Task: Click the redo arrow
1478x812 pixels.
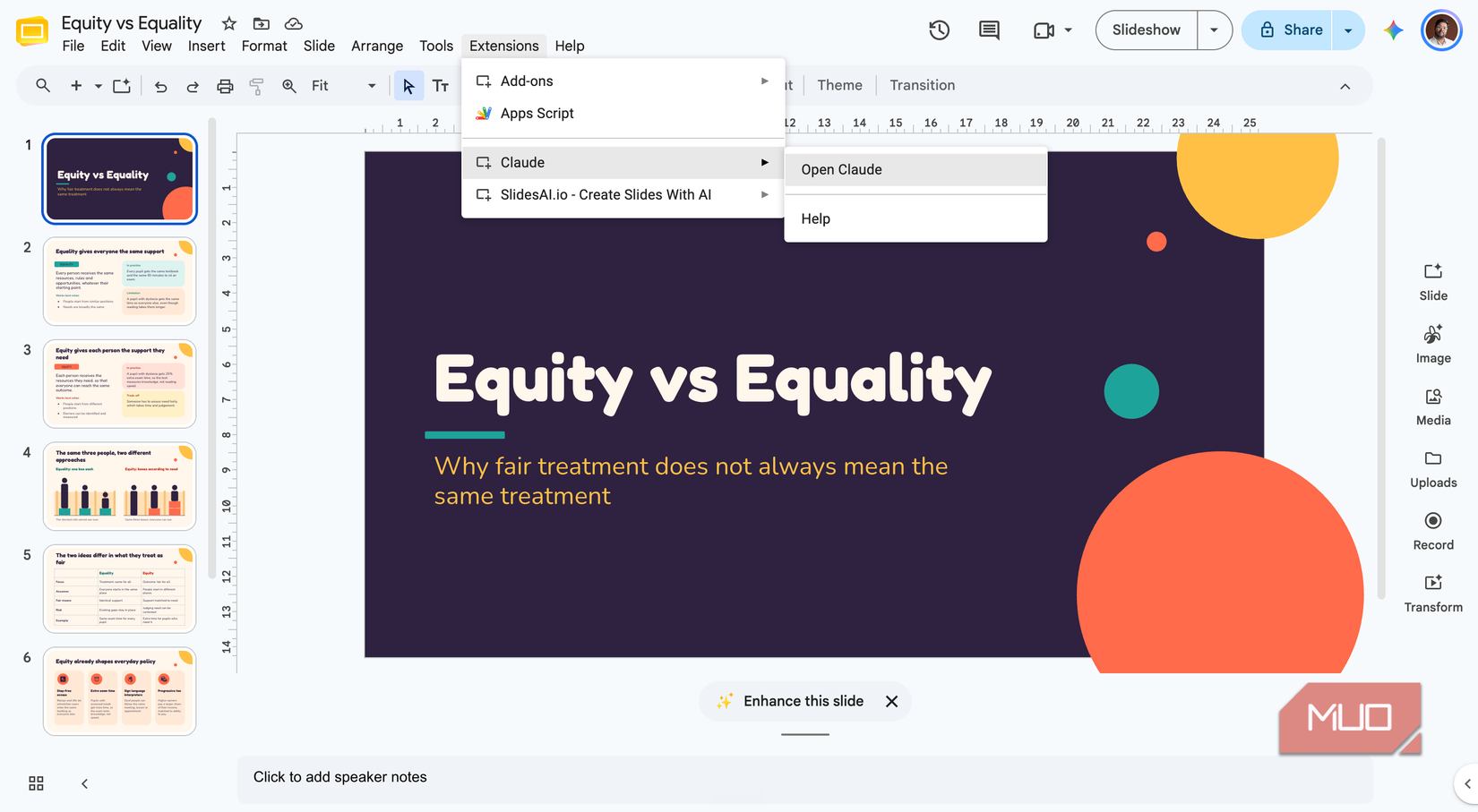Action: (x=192, y=86)
